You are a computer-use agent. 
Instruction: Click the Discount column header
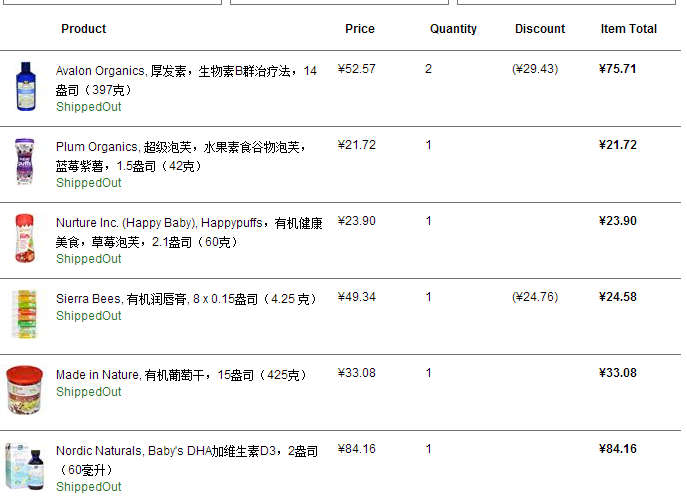tap(540, 29)
